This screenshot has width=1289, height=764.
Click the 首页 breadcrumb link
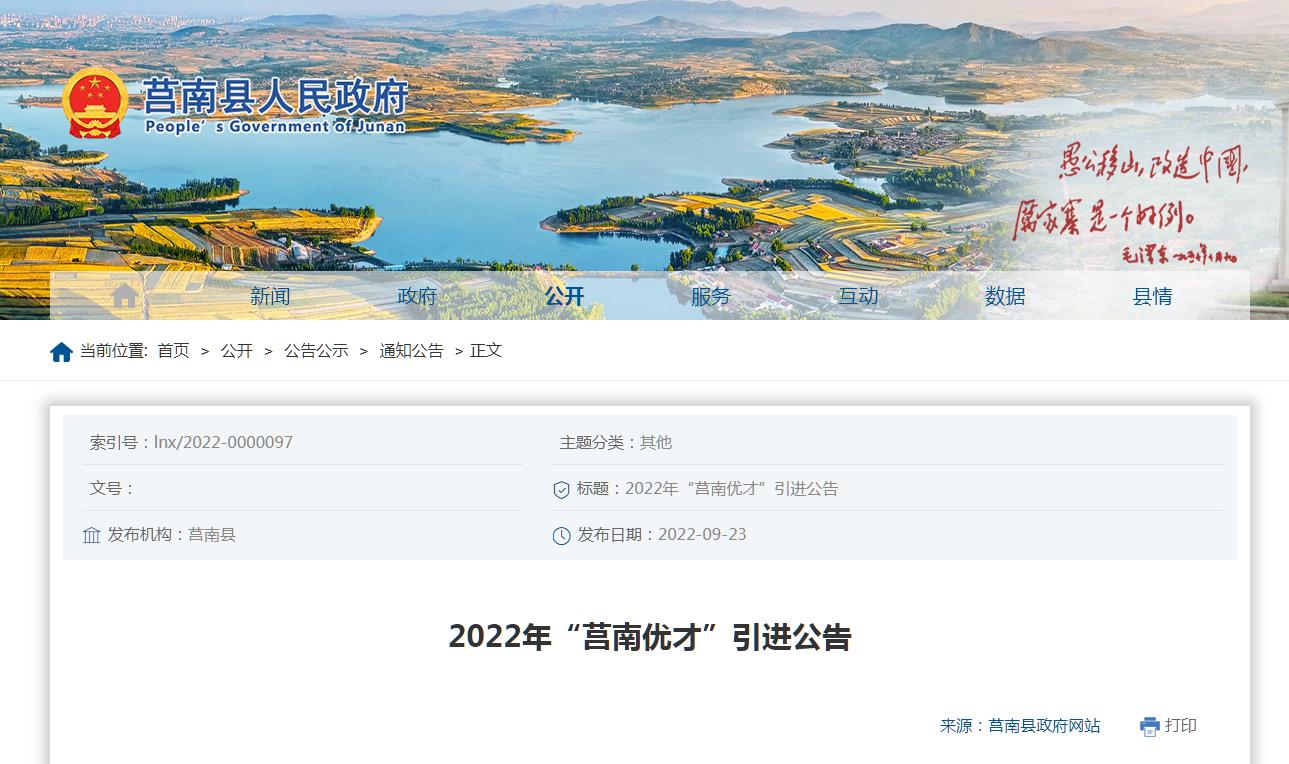point(173,351)
